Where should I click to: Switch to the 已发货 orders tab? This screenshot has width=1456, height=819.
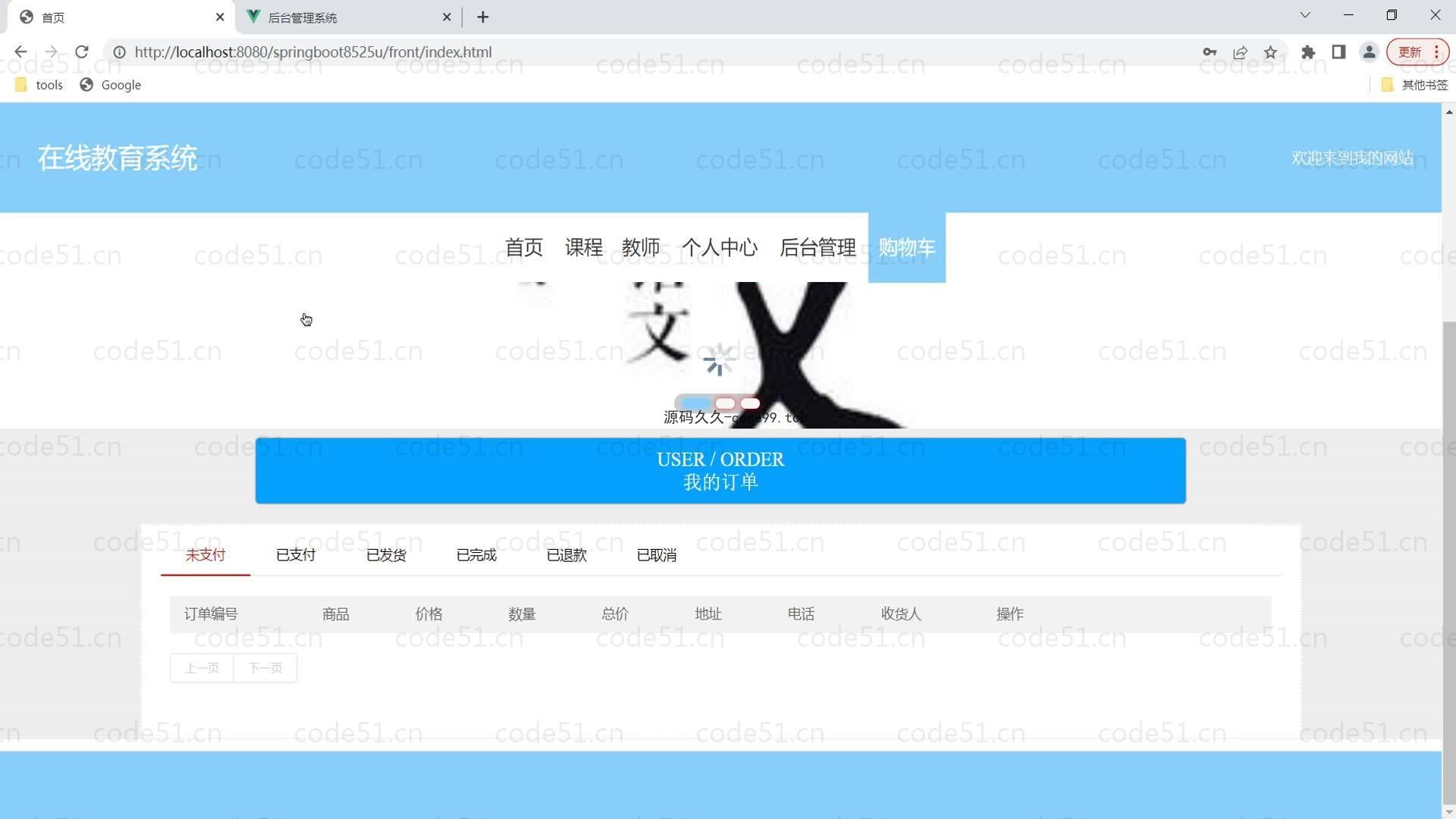tap(386, 555)
